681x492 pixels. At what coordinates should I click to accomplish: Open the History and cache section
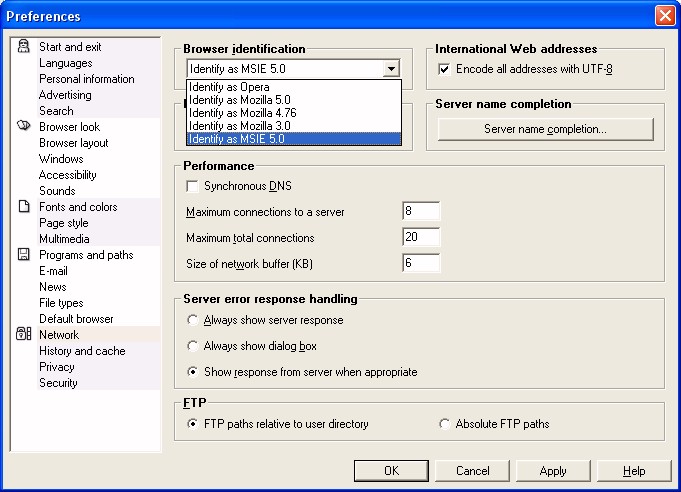[82, 351]
